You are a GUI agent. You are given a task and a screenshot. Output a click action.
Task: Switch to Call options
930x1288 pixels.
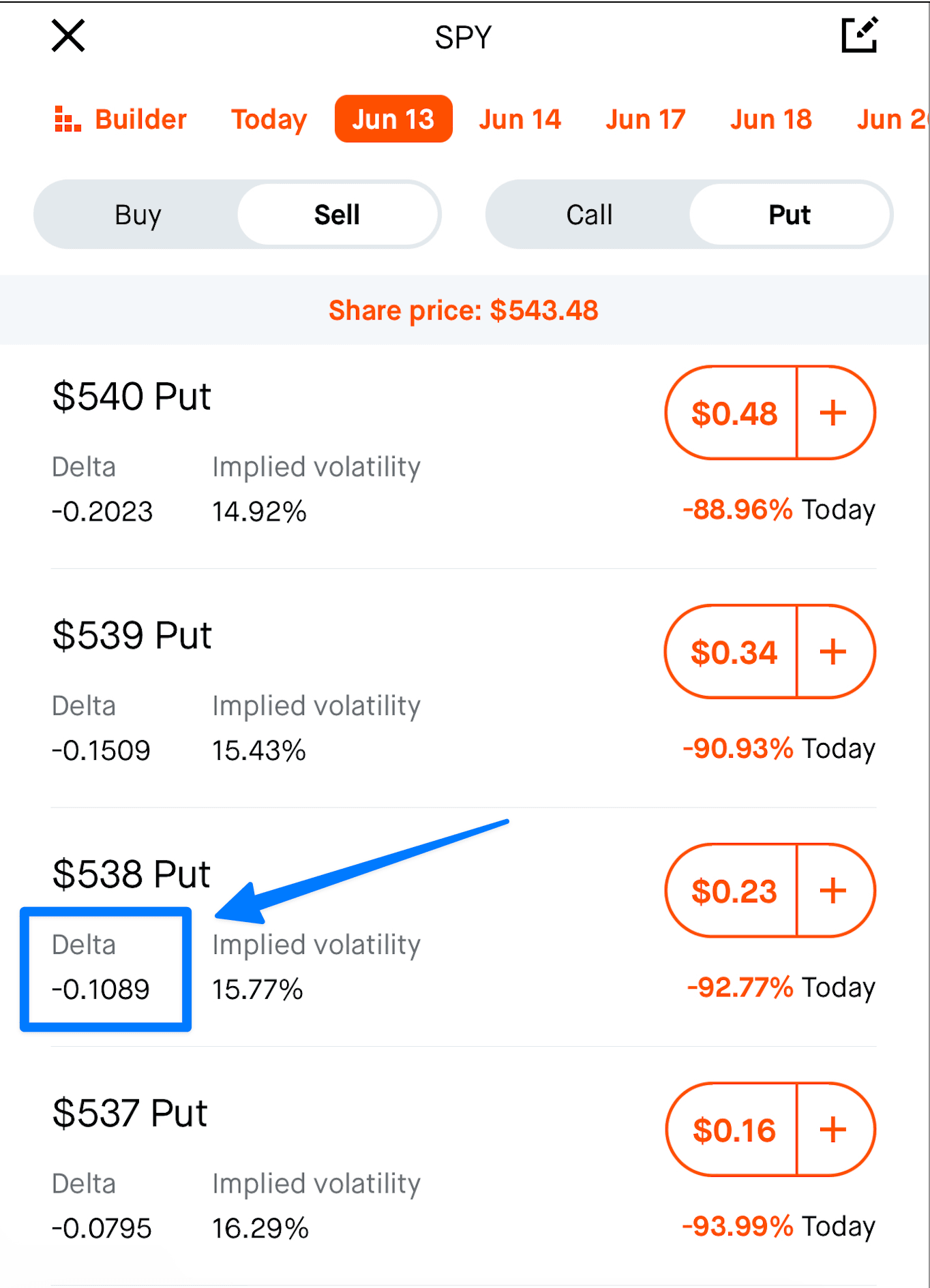click(589, 215)
